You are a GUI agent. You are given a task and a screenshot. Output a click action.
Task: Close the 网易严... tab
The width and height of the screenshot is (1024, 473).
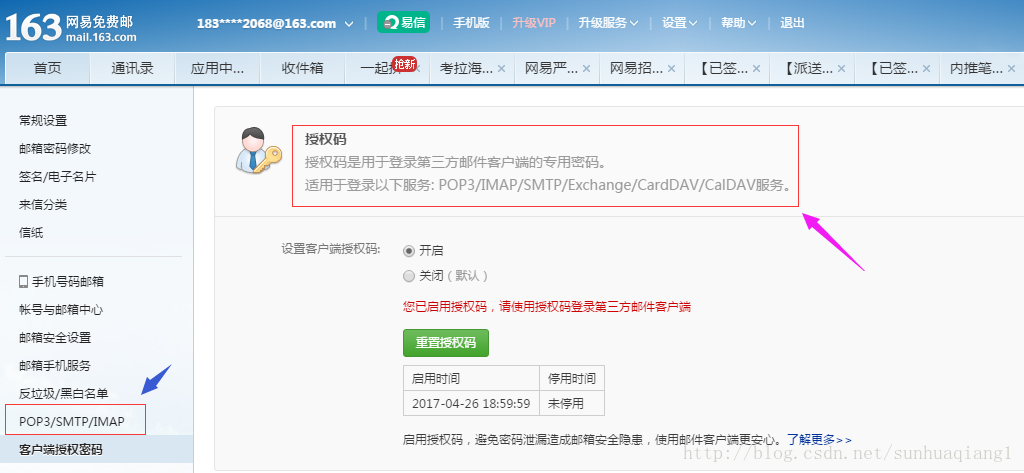coord(586,68)
